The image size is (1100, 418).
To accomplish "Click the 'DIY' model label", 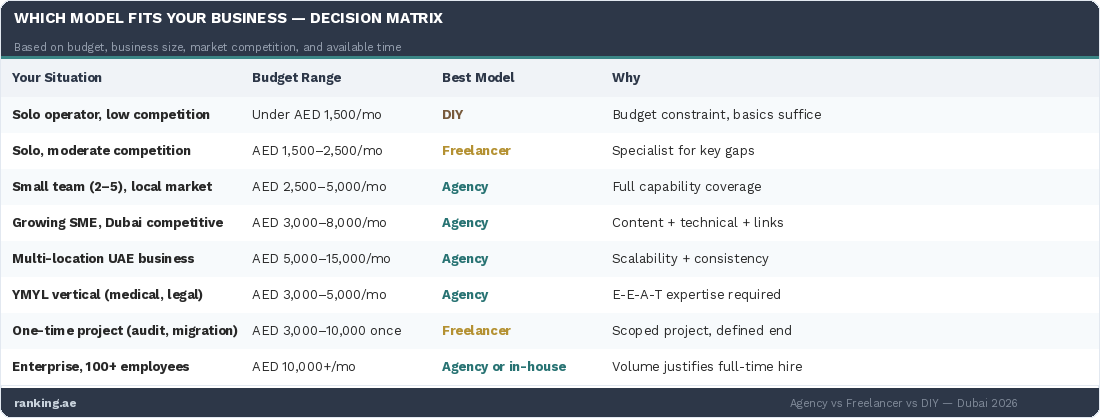I will tap(453, 115).
